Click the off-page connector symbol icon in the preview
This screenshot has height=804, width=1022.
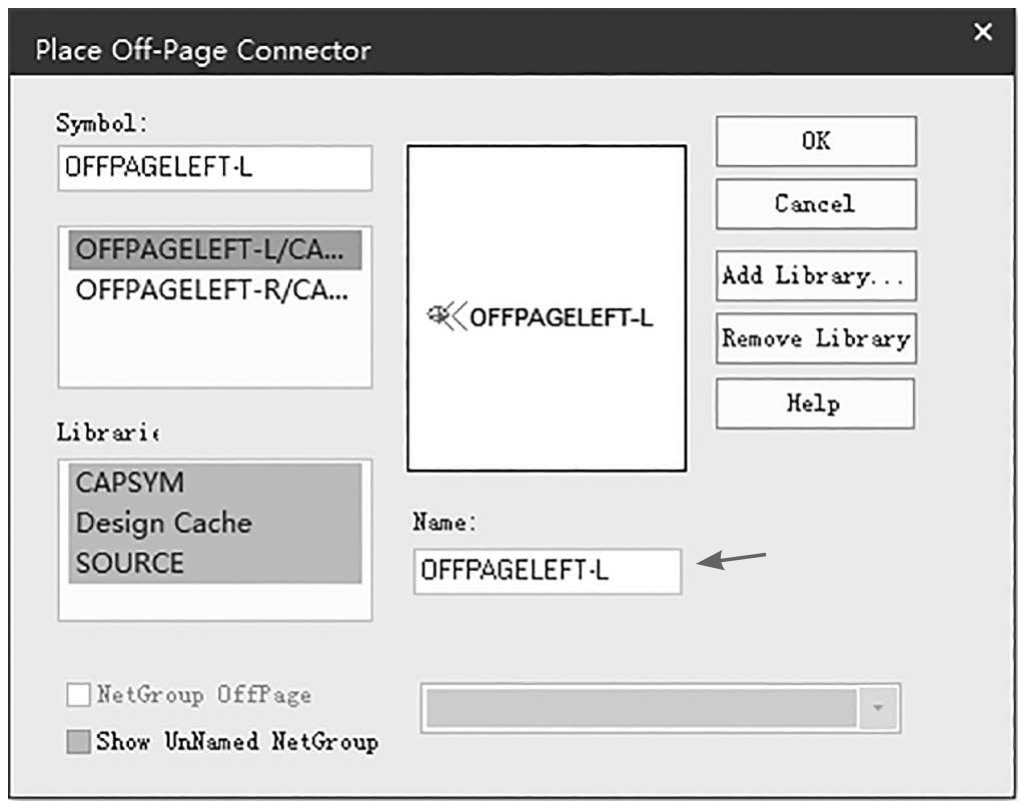point(446,317)
